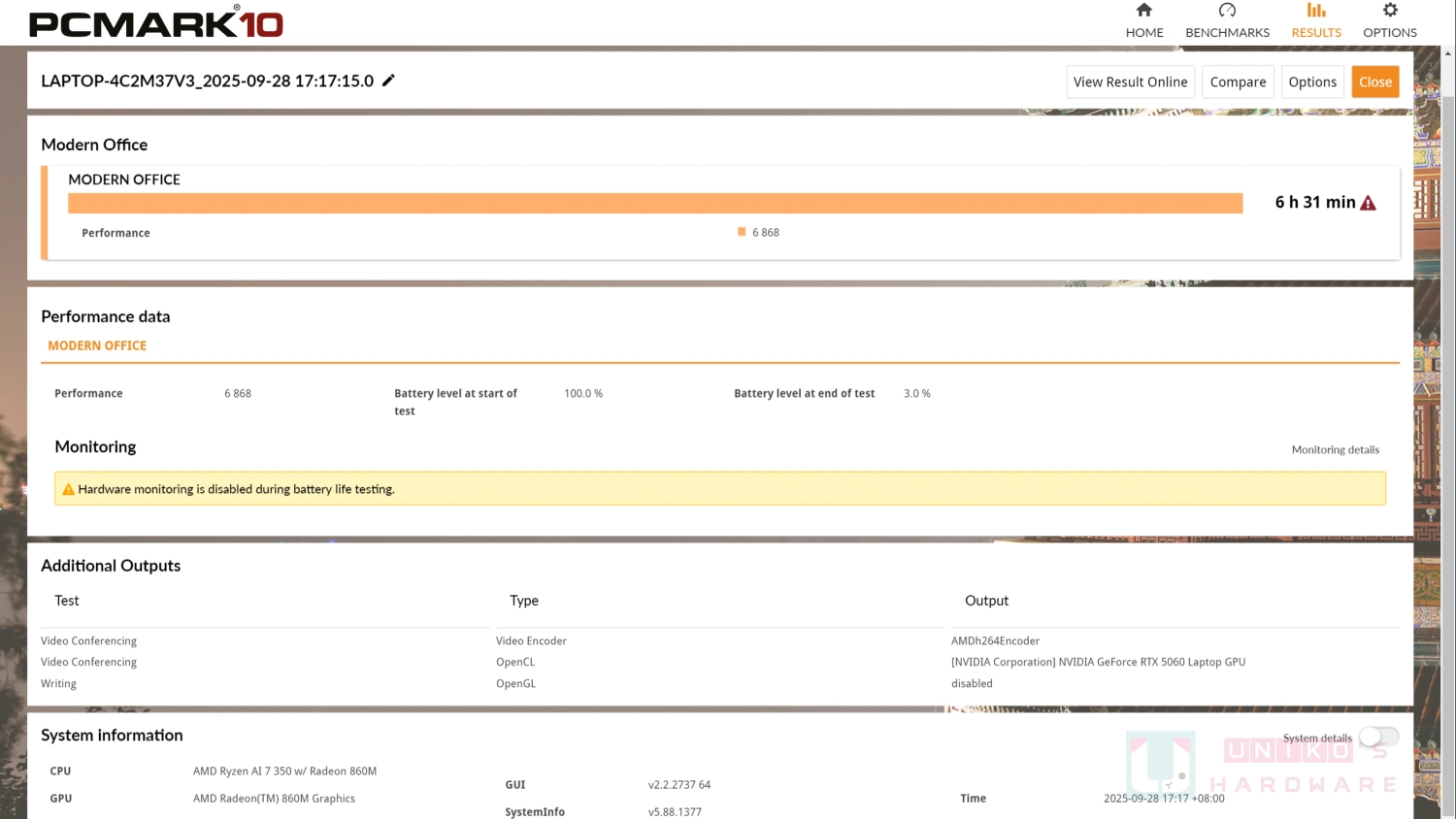
Task: Select the BENCHMARKS menu label
Action: pyautogui.click(x=1227, y=33)
